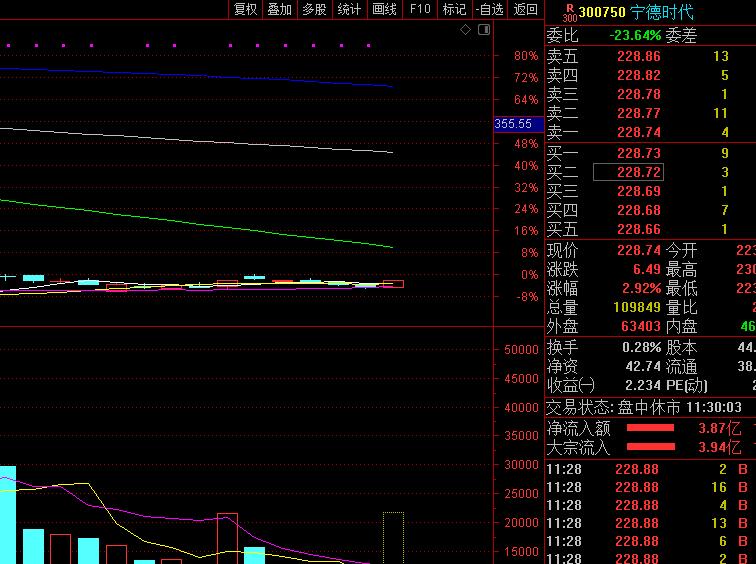
Task: Click the 买一 price 228.73
Action: pos(638,153)
